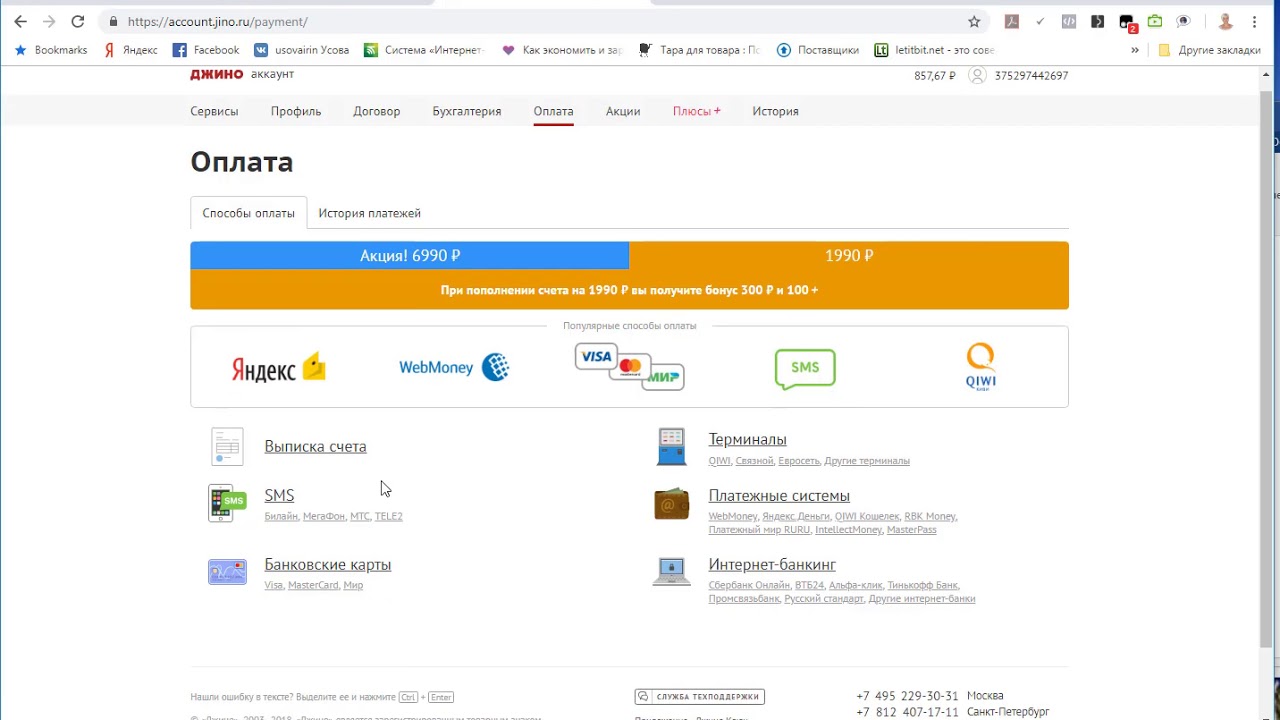Click the gray checkmark extension icon

coord(1040,21)
